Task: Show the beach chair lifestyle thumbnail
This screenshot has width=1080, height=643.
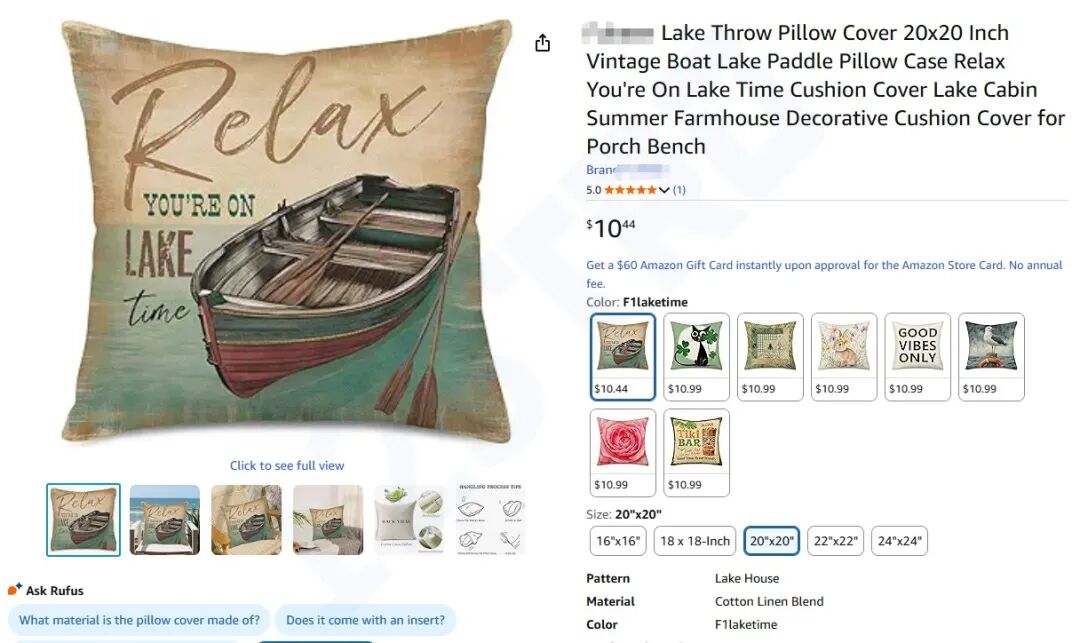Action: tap(165, 519)
